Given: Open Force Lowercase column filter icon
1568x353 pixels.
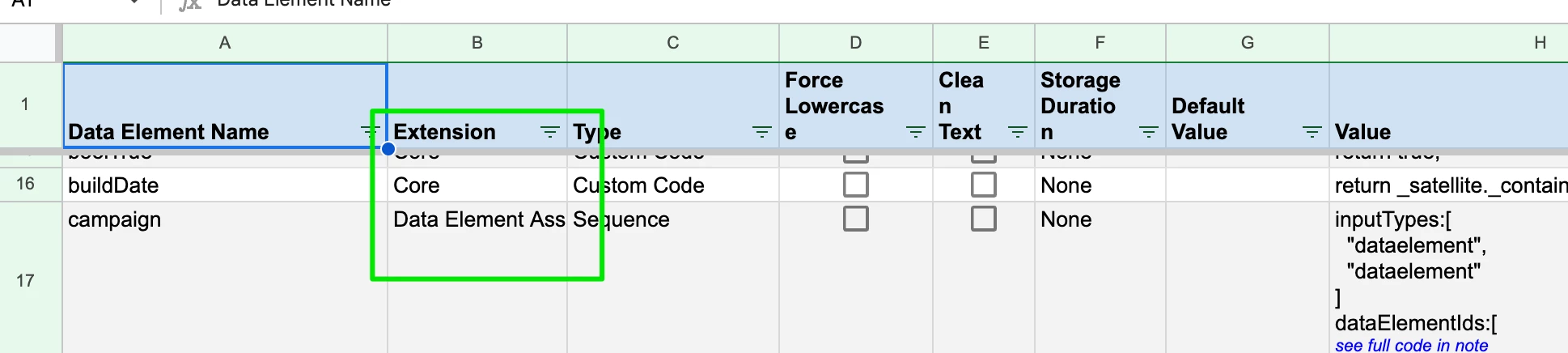Looking at the screenshot, I should (x=915, y=131).
